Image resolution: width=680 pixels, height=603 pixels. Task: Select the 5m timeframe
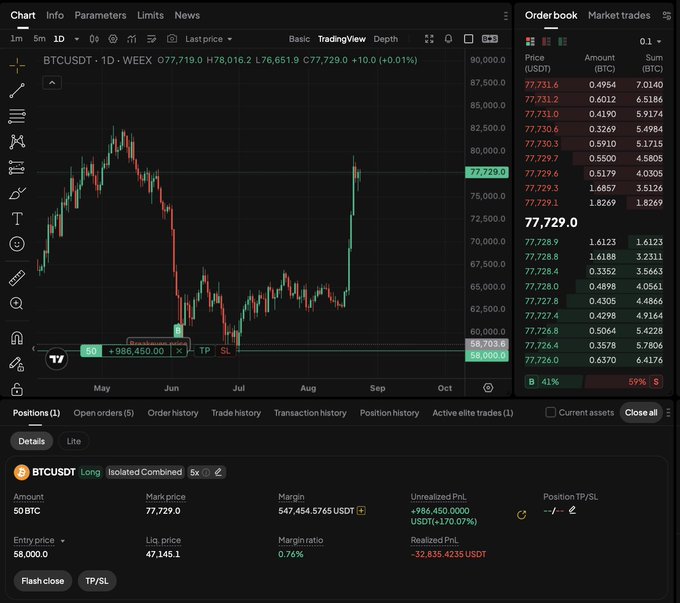39,39
